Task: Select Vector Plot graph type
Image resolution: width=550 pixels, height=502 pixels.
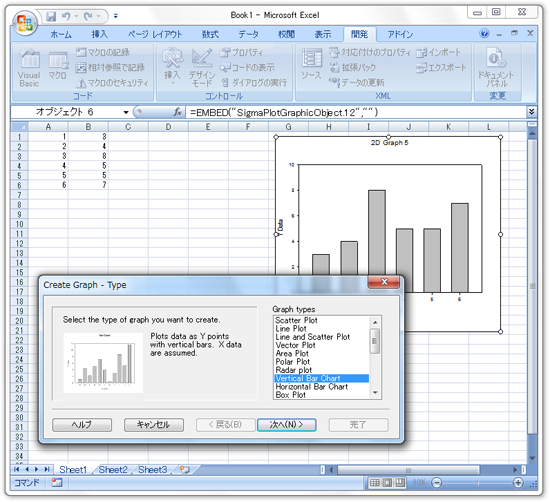Action: [295, 346]
